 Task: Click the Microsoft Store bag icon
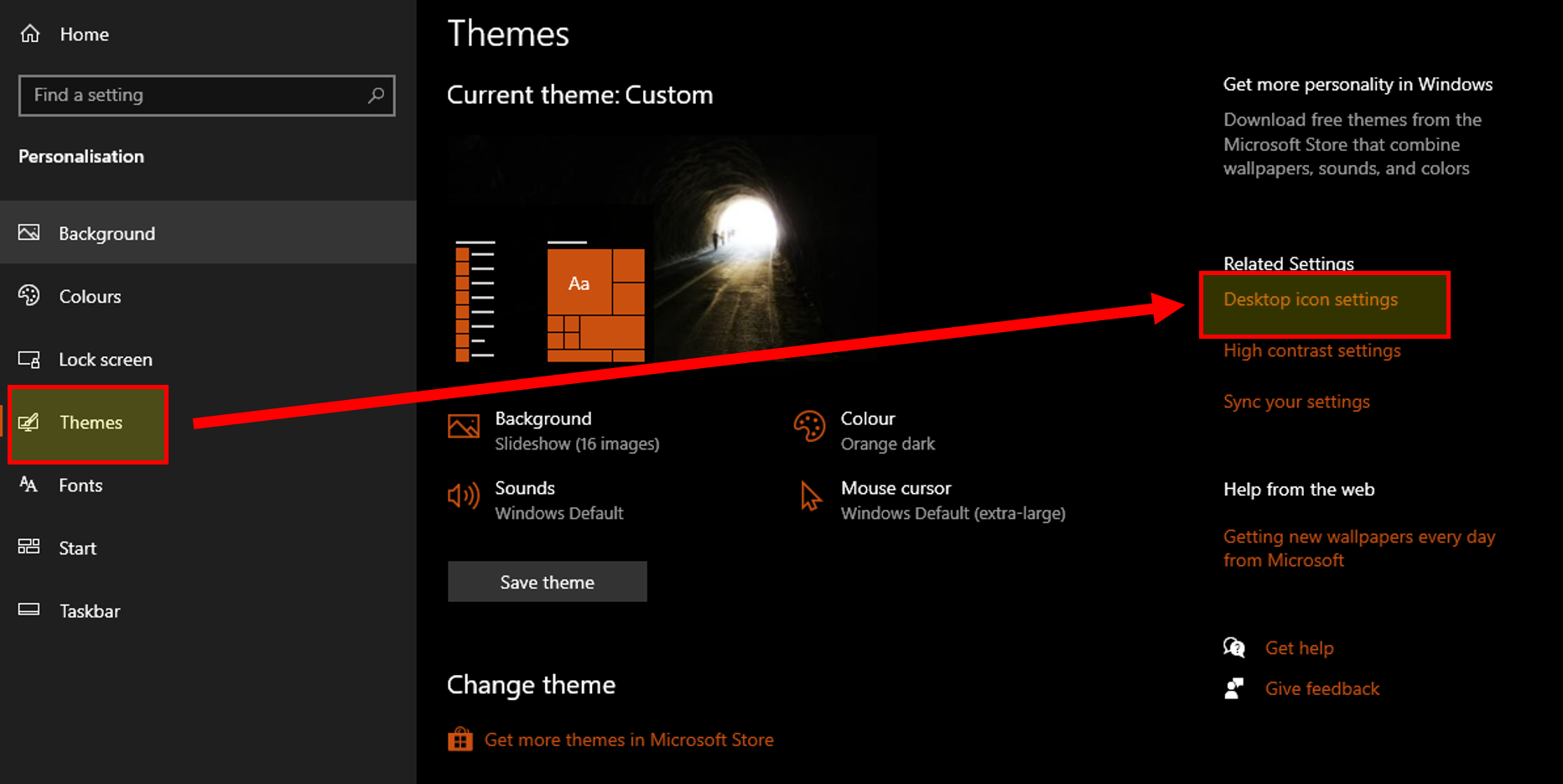[x=460, y=740]
